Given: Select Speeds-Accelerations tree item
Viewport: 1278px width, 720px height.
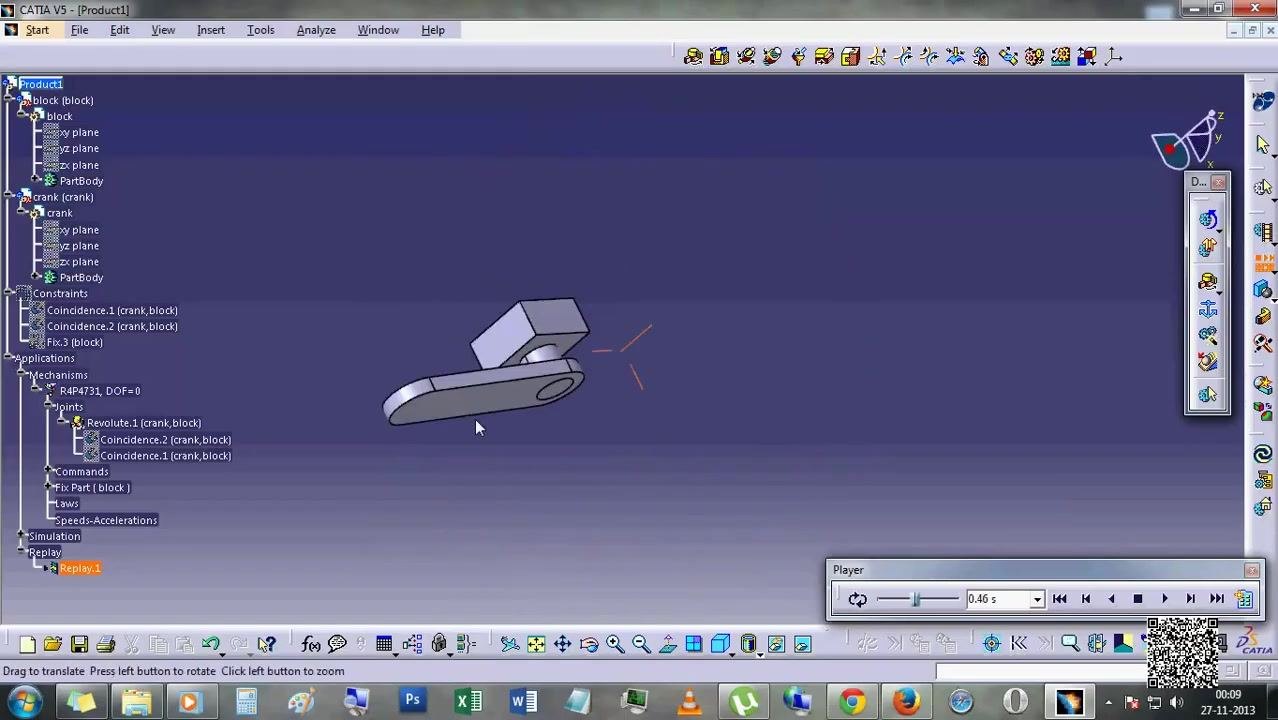Looking at the screenshot, I should (106, 520).
